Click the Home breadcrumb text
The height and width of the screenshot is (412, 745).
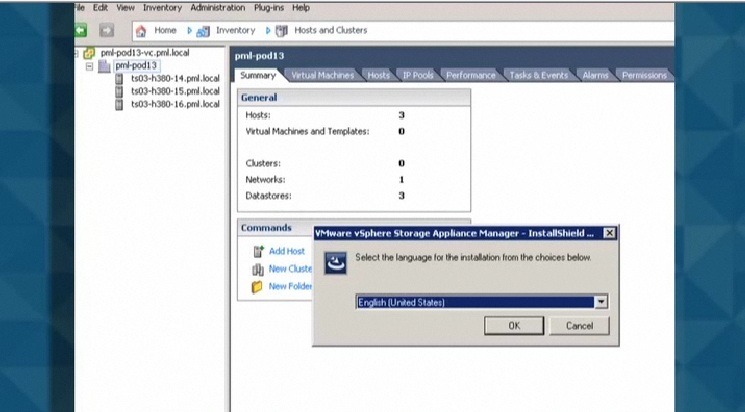165,30
